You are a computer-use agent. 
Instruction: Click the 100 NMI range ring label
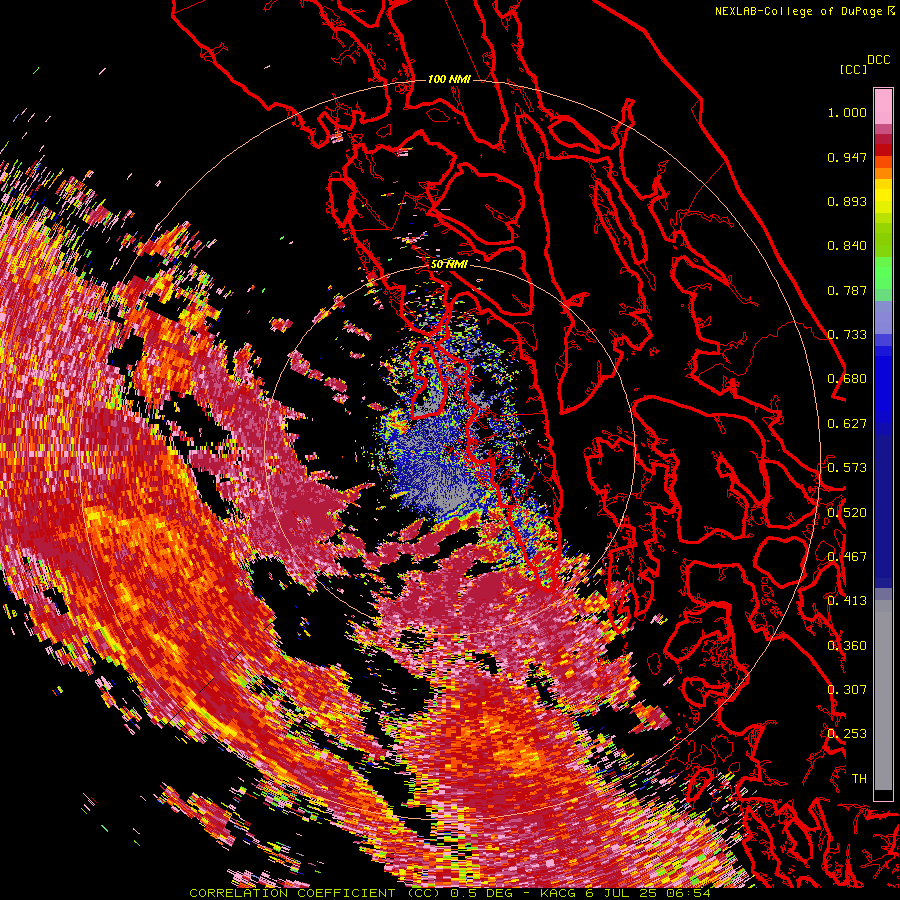449,79
